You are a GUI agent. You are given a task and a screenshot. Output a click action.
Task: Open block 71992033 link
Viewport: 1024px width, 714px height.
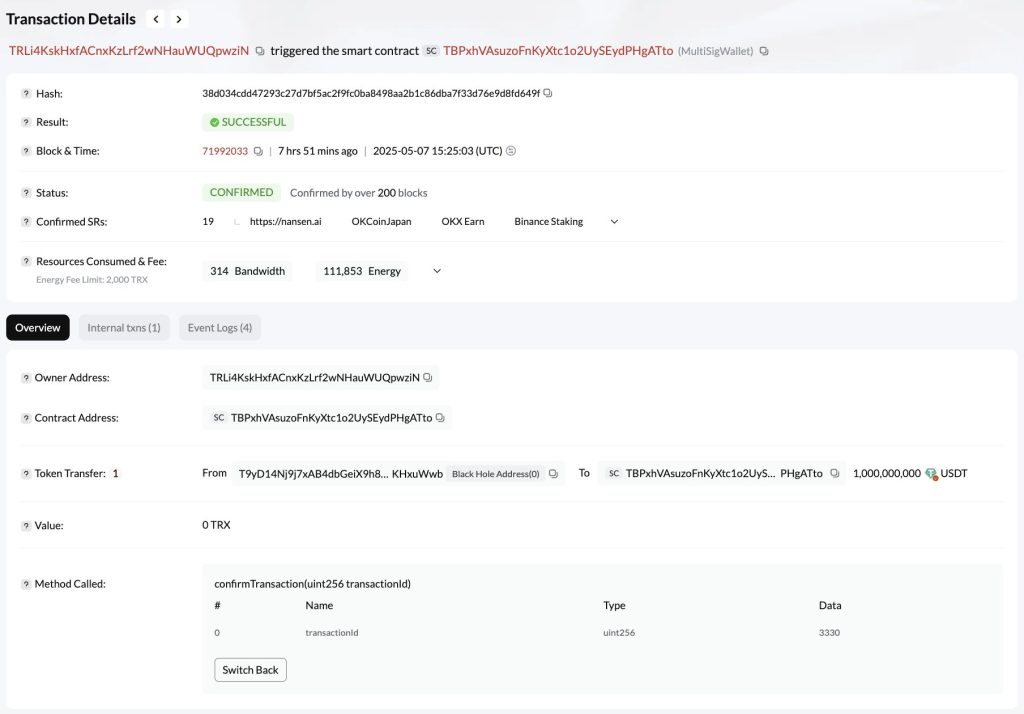[225, 151]
